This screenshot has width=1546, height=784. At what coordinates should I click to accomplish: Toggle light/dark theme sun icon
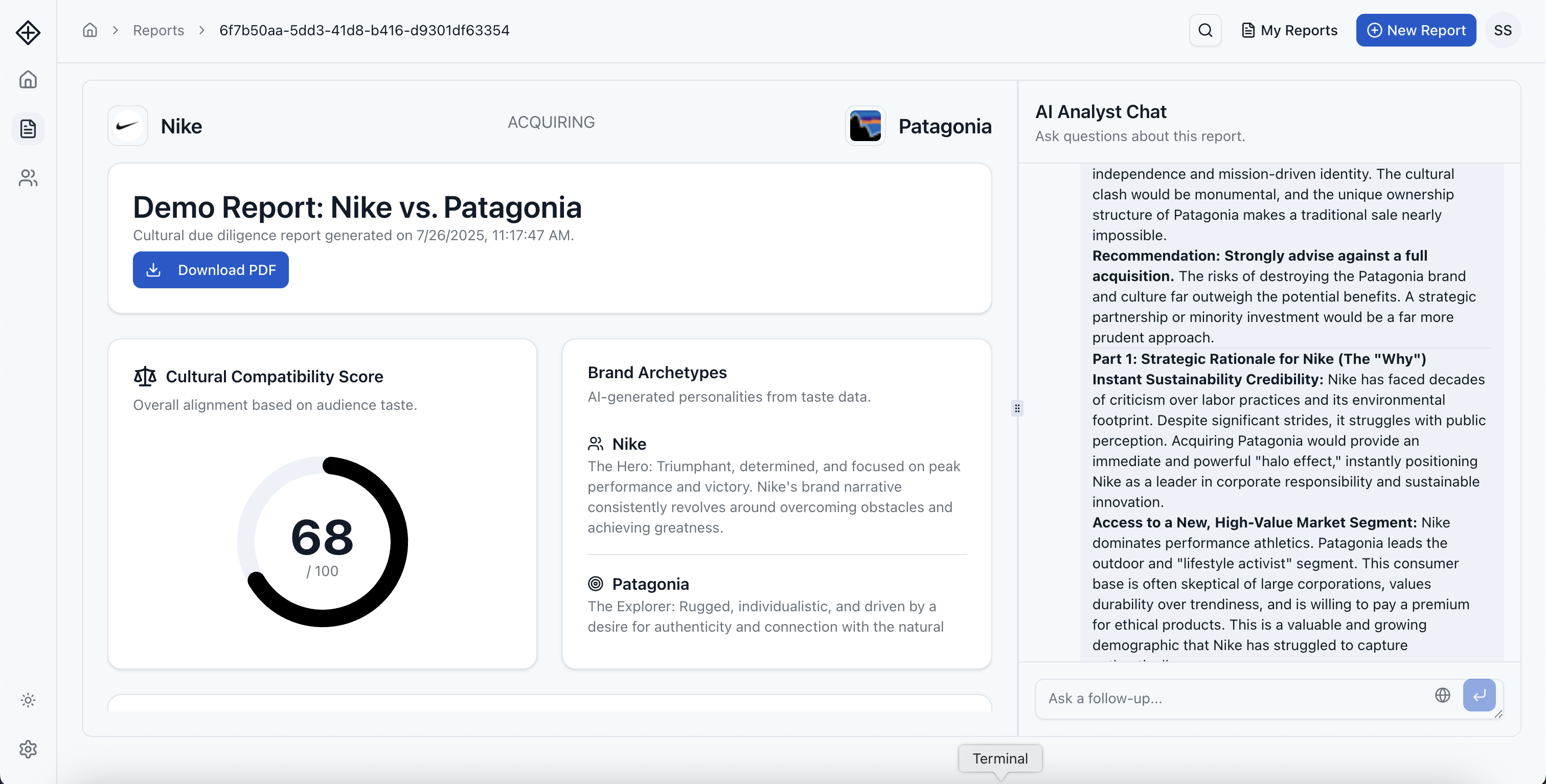(28, 700)
